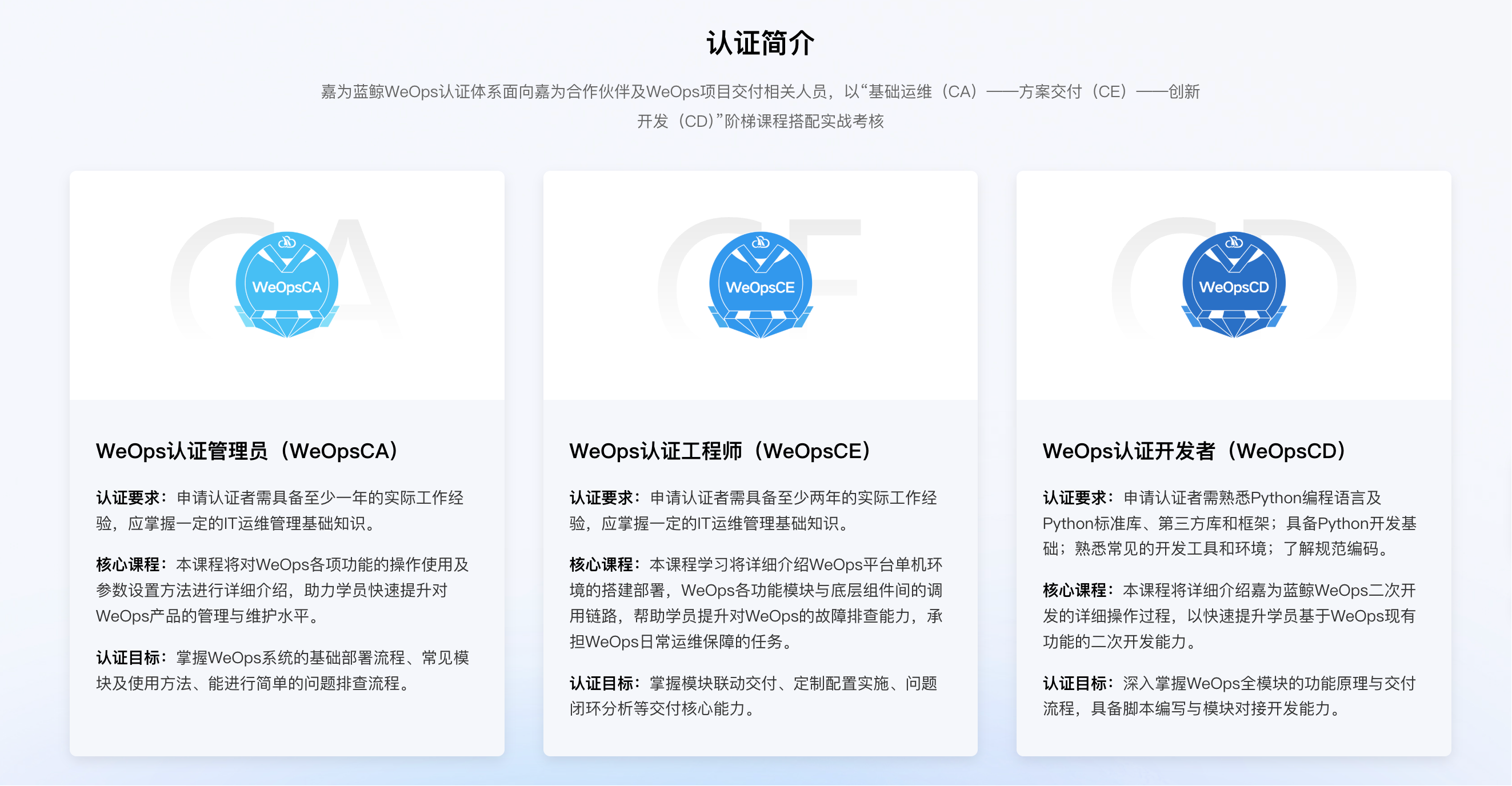The image size is (1512, 786).
Task: Open WeOps认证工程师 (WeOpsCE) title
Action: [x=721, y=451]
